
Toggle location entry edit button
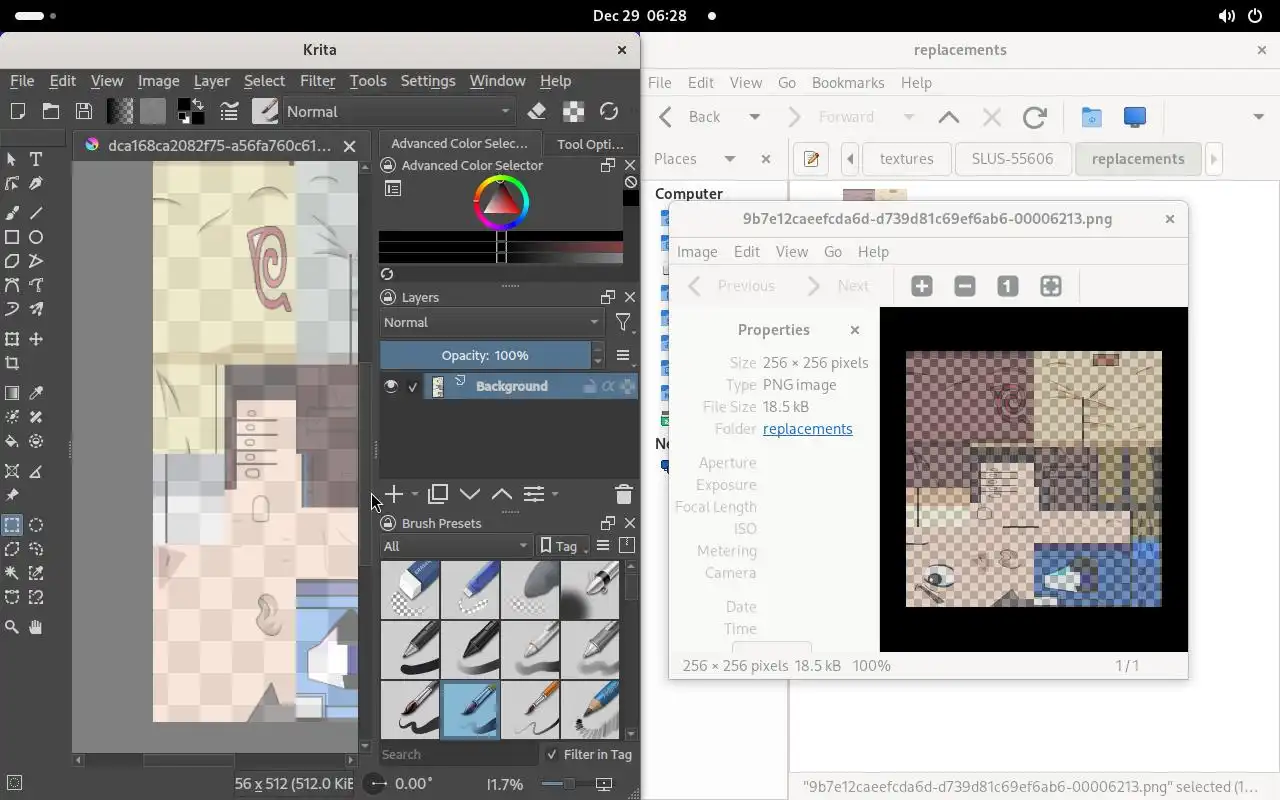pos(812,159)
